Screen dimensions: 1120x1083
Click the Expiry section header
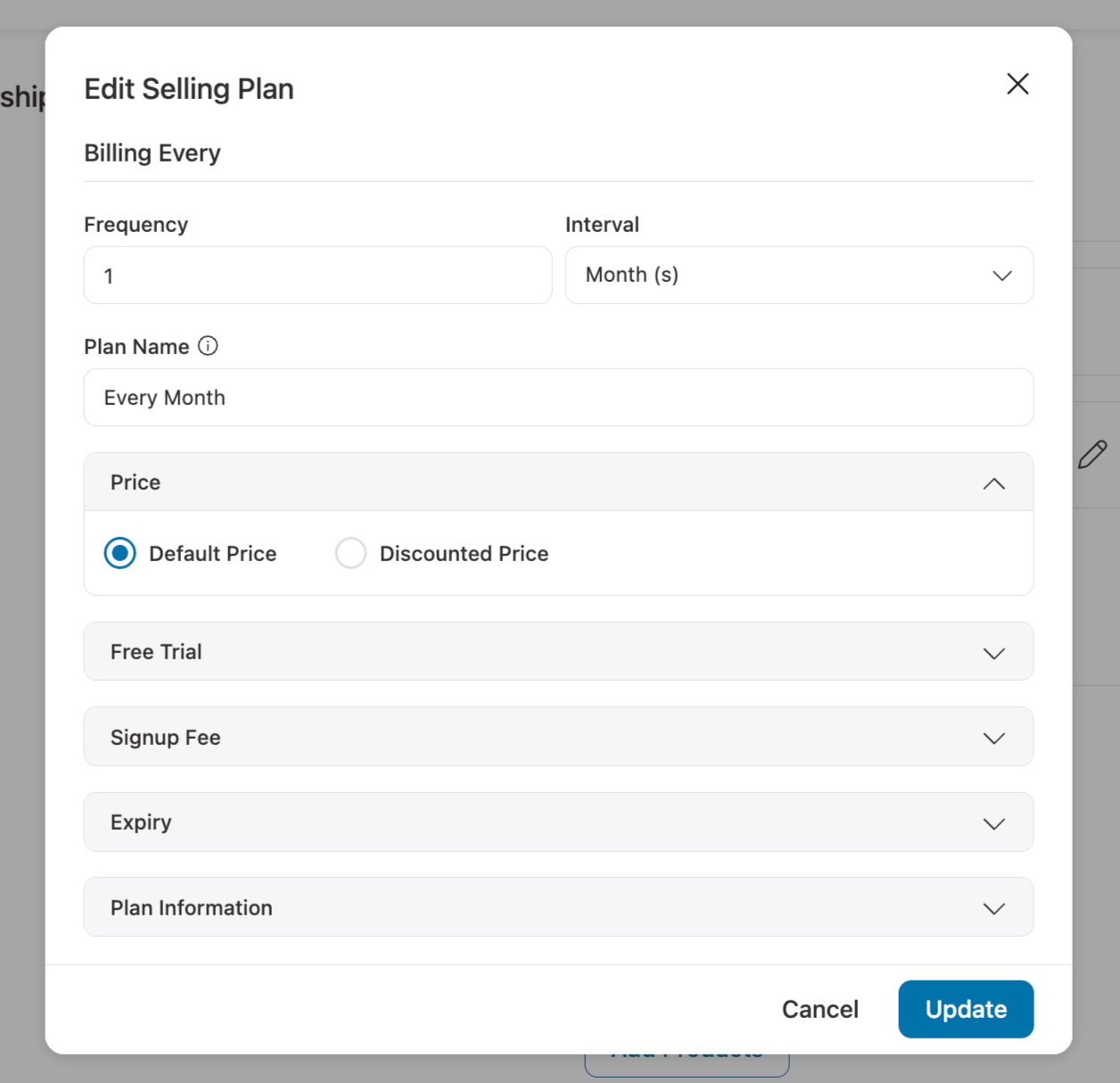click(557, 823)
